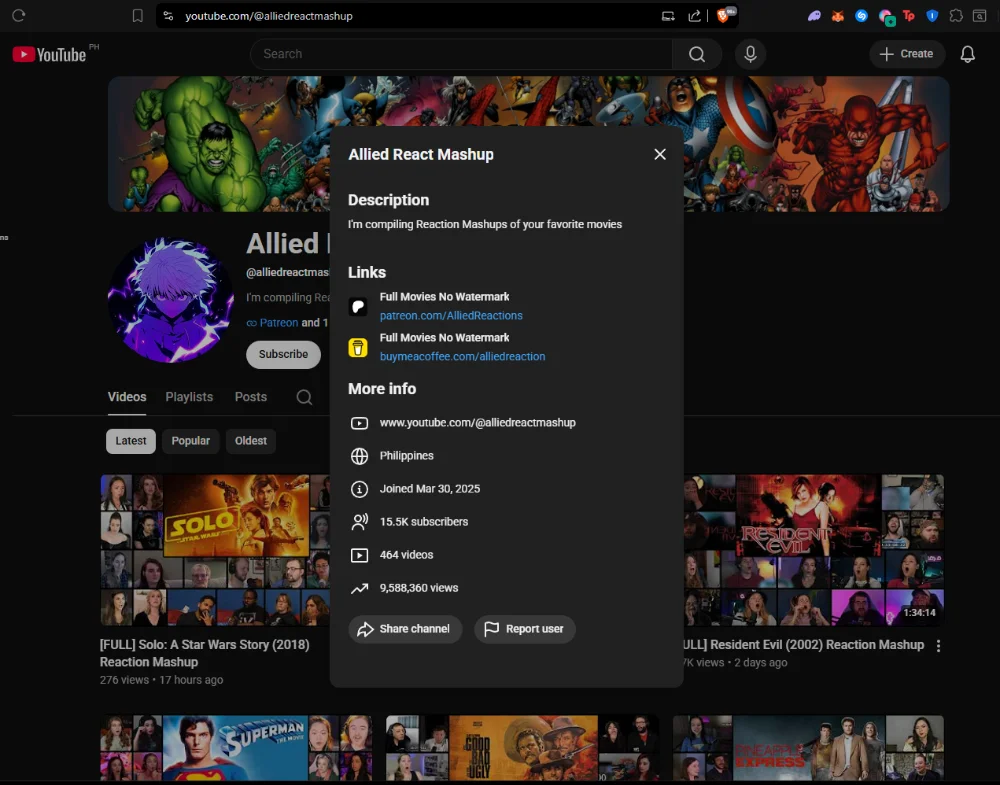This screenshot has width=1000, height=785.
Task: Open the blue shield extension icon
Action: [x=932, y=16]
